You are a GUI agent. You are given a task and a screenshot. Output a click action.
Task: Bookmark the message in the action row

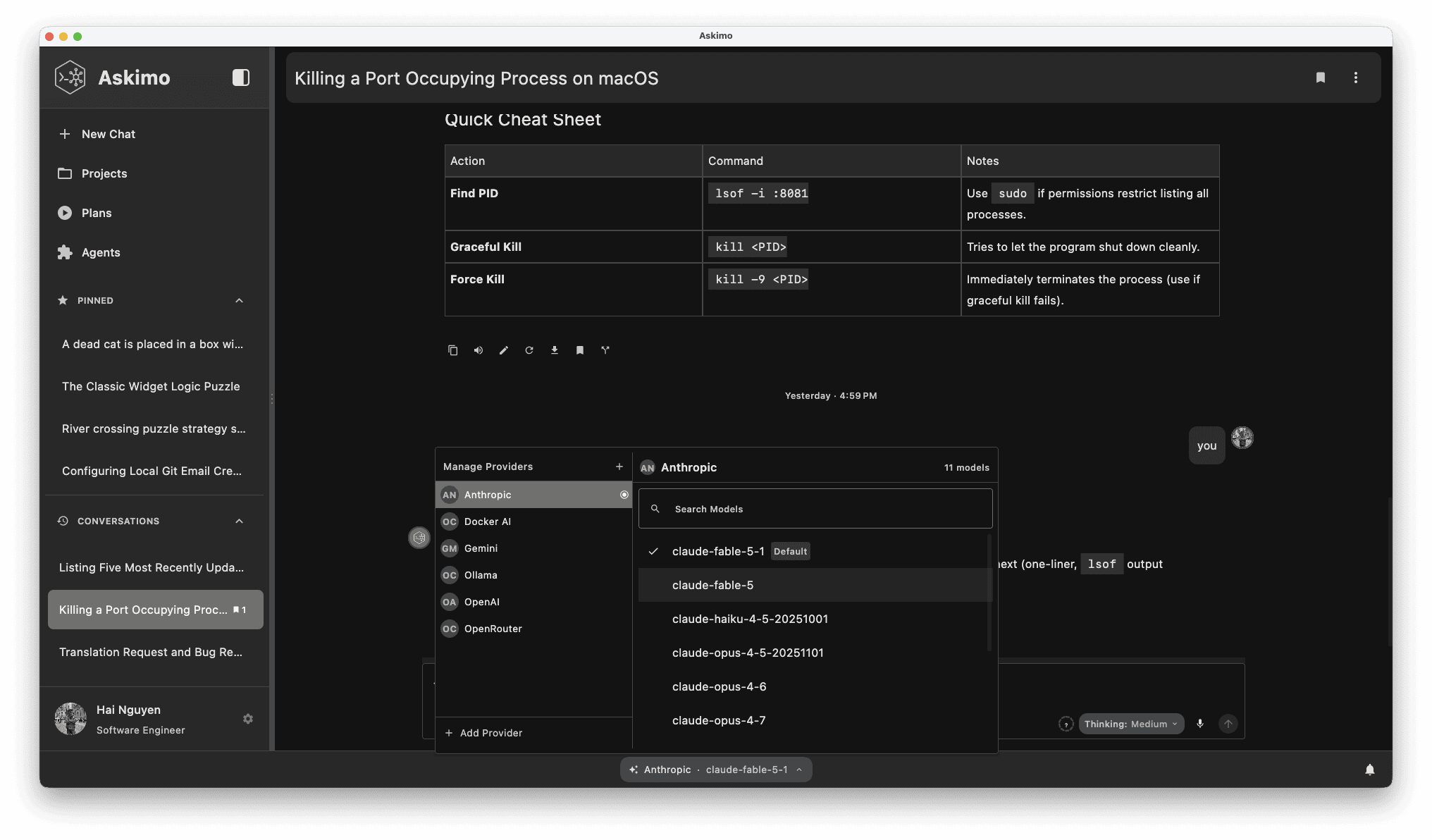pos(580,350)
